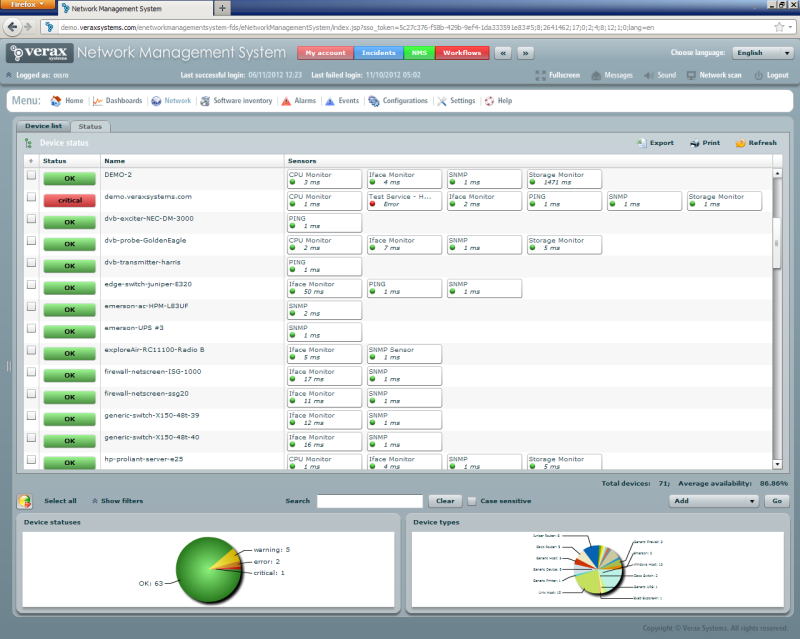This screenshot has width=800, height=639.
Task: Click the Clear search button
Action: click(x=445, y=501)
